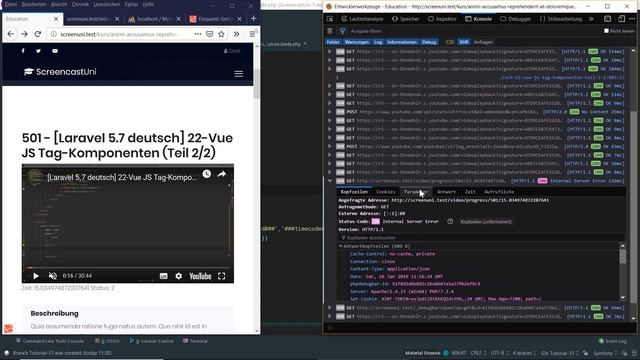Switch to the Kopfzeilen request tab
This screenshot has width=640, height=360.
354,192
